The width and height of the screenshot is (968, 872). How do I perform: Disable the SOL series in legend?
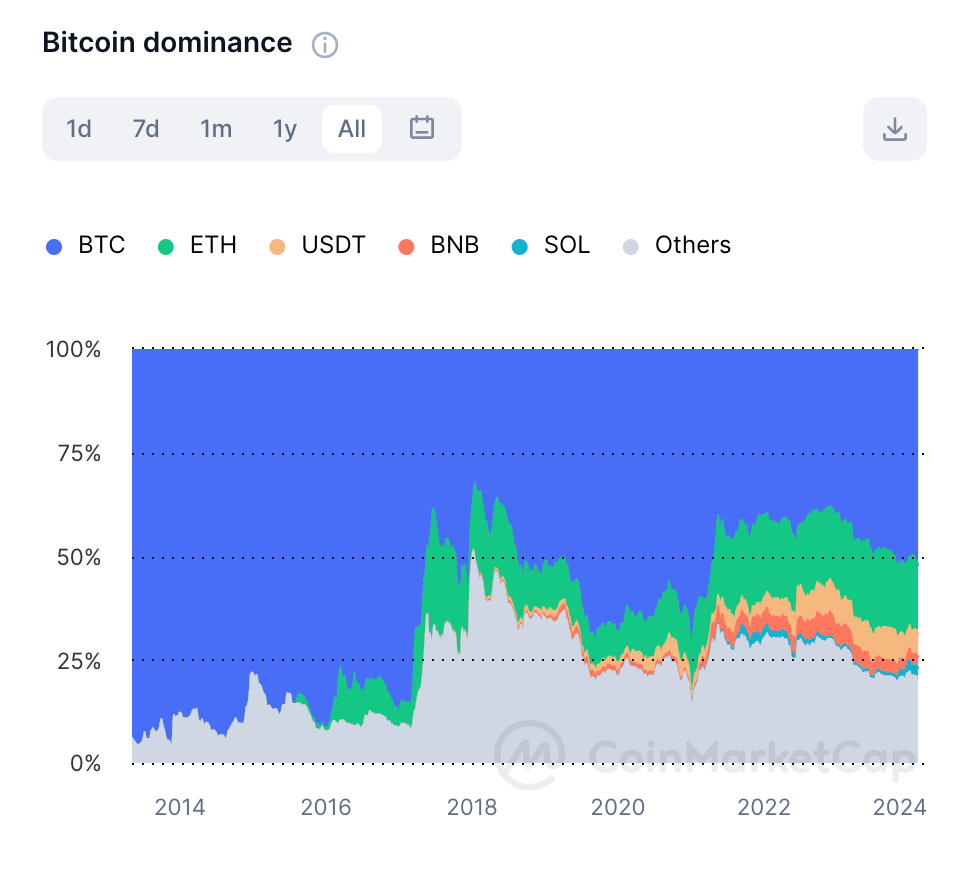tap(566, 245)
